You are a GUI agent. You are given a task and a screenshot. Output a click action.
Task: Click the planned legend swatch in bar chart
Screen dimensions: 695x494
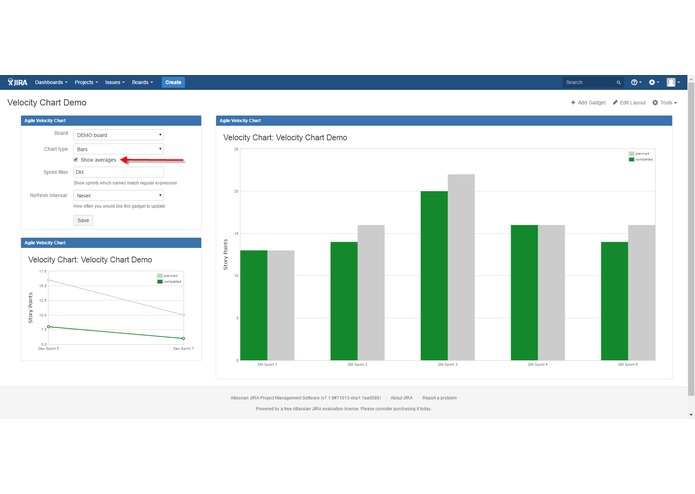pos(631,154)
